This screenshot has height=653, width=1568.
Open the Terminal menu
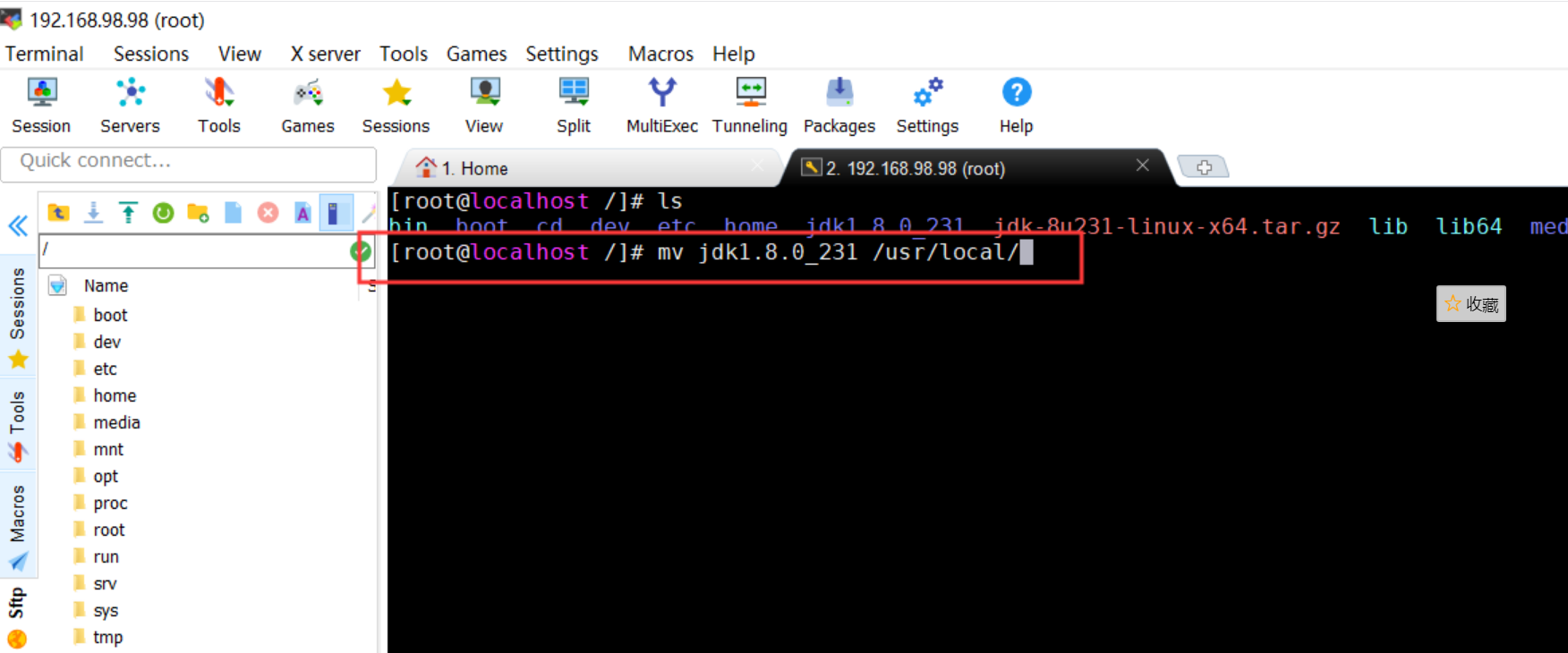click(x=45, y=54)
